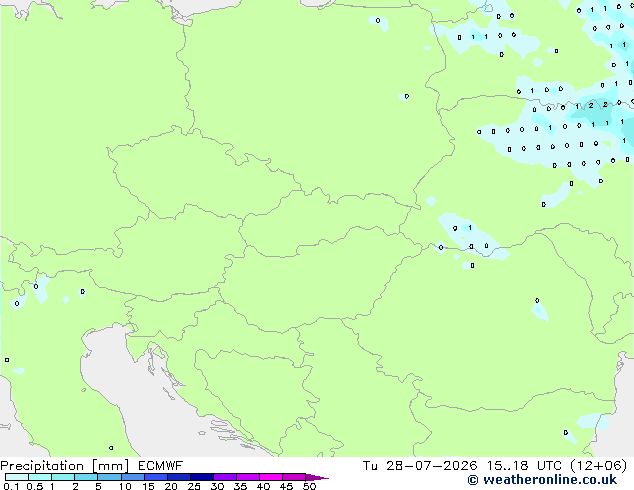Select the 5 to 10 mm legend swatch
Screen dimensions: 634x490
click(x=110, y=477)
